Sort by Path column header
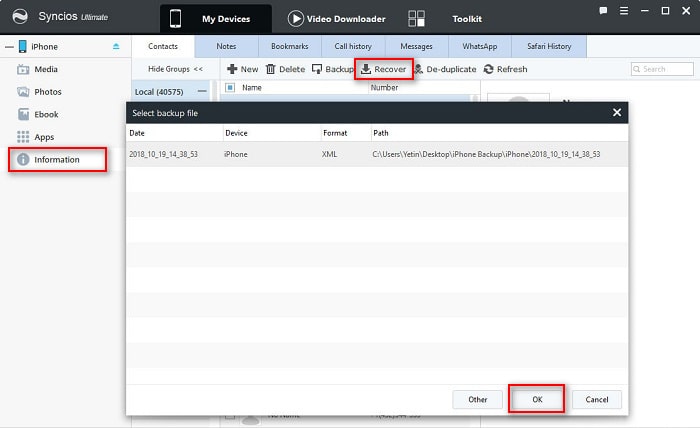Image resolution: width=700 pixels, height=428 pixels. [x=499, y=133]
